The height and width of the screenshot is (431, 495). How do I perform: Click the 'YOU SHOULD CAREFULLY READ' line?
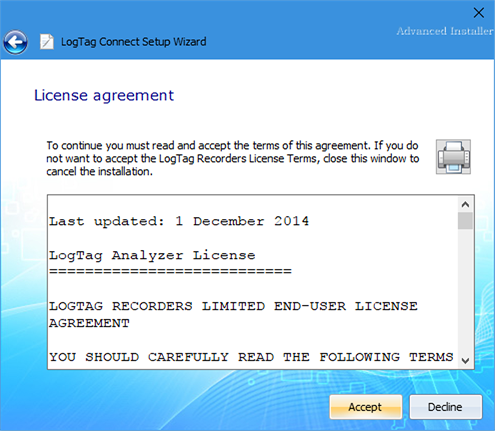251,357
